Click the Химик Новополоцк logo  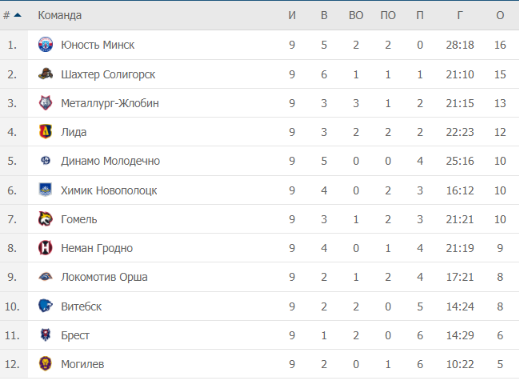tap(45, 190)
